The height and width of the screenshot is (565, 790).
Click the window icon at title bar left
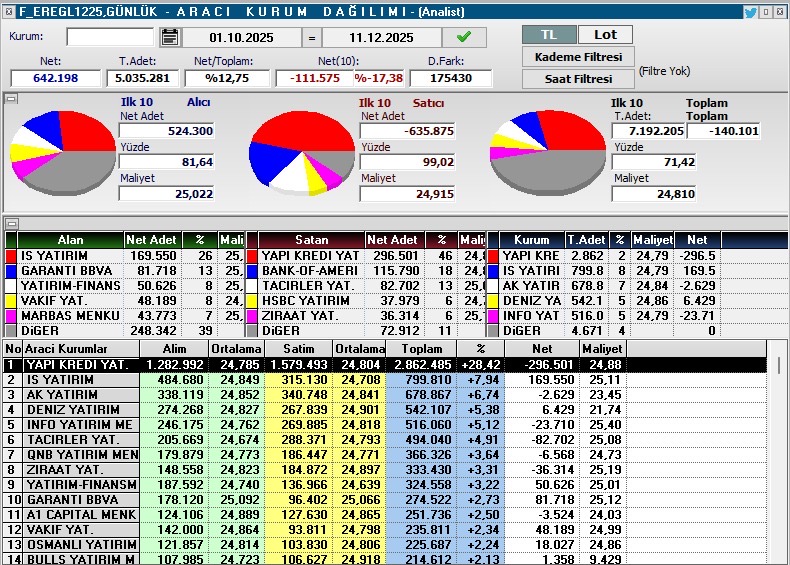[9, 12]
